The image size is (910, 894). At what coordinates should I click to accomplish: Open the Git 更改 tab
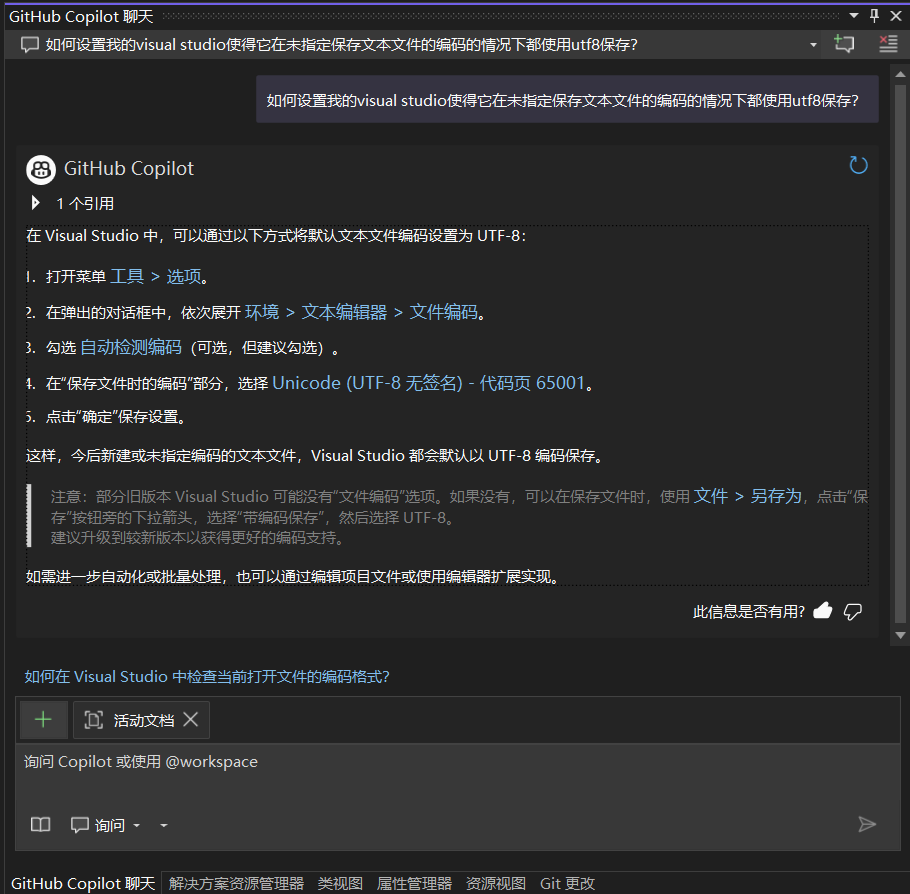(x=567, y=883)
